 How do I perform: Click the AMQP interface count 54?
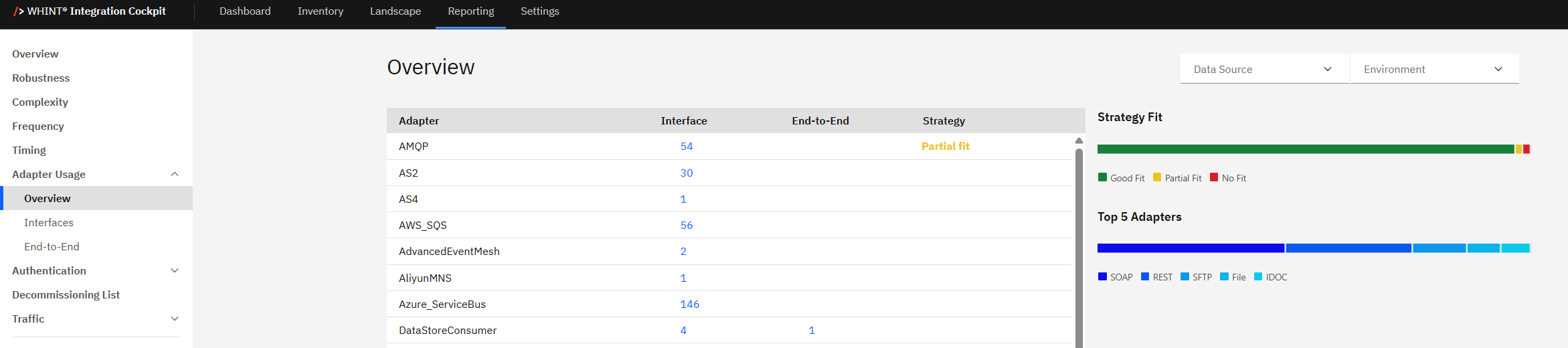point(687,147)
